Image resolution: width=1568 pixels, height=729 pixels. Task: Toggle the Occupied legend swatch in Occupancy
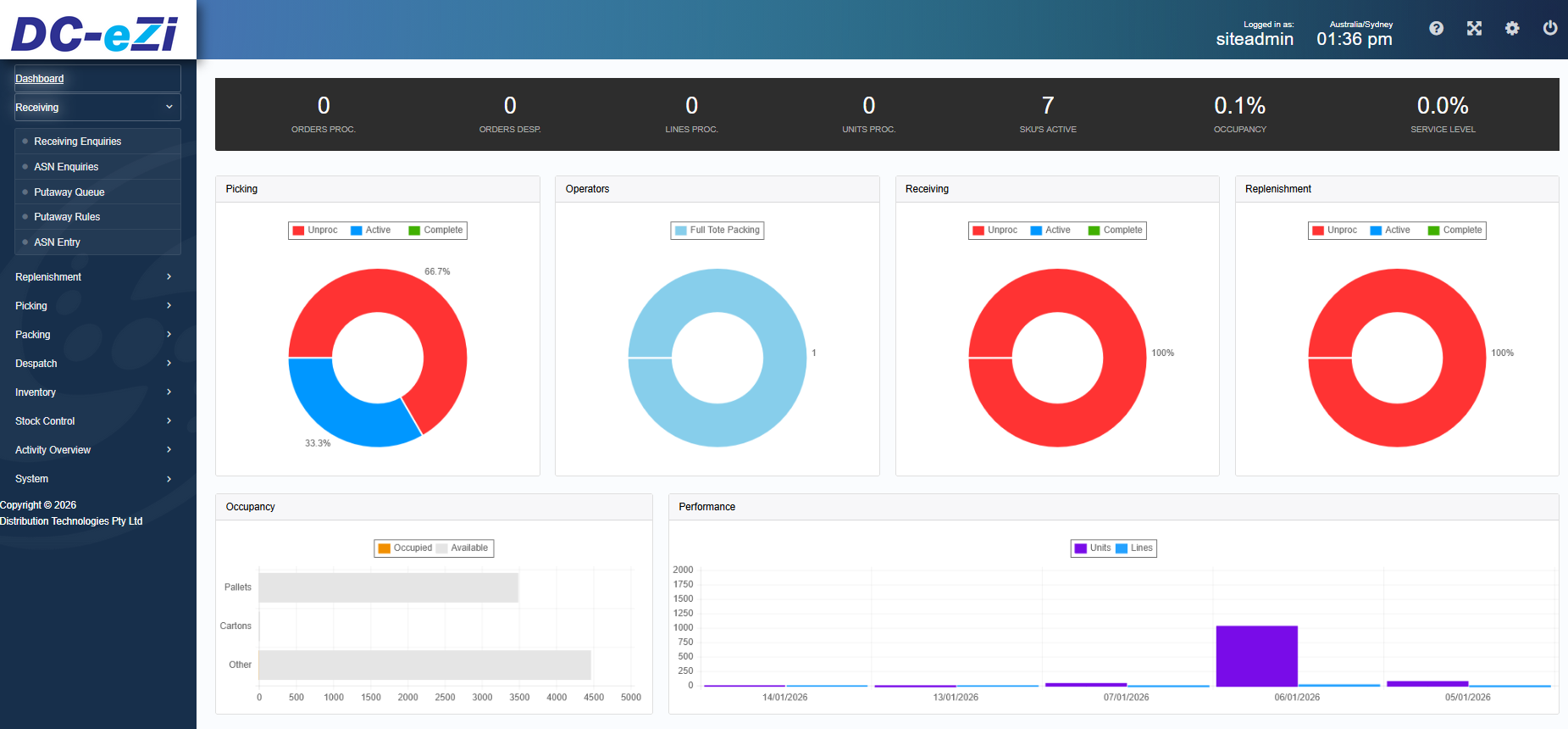click(x=385, y=548)
